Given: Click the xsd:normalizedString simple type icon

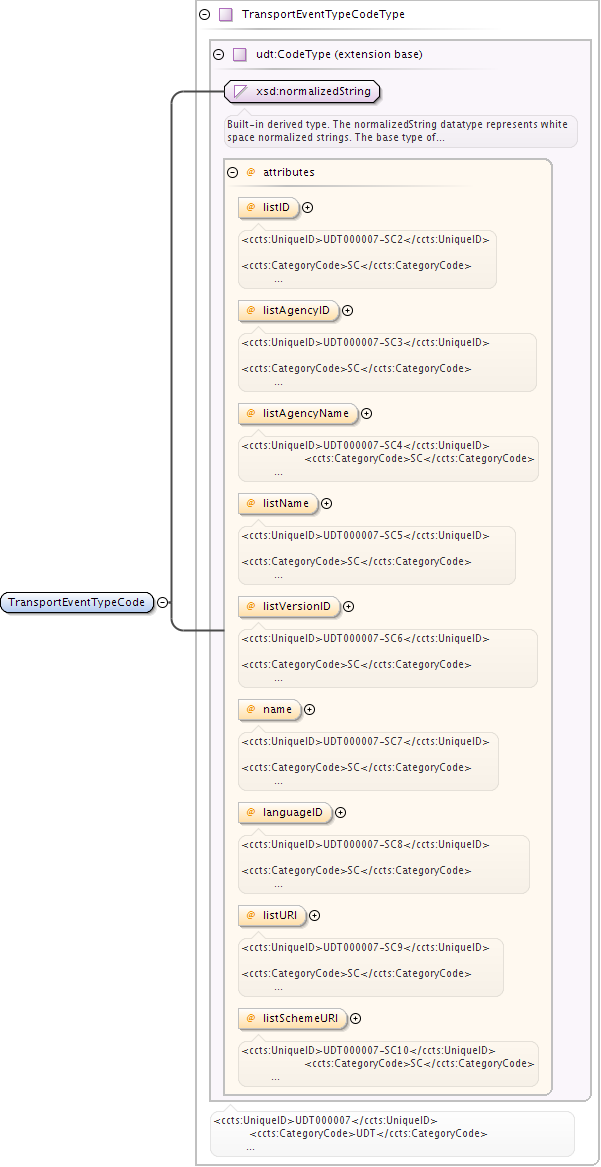Looking at the screenshot, I should [240, 92].
